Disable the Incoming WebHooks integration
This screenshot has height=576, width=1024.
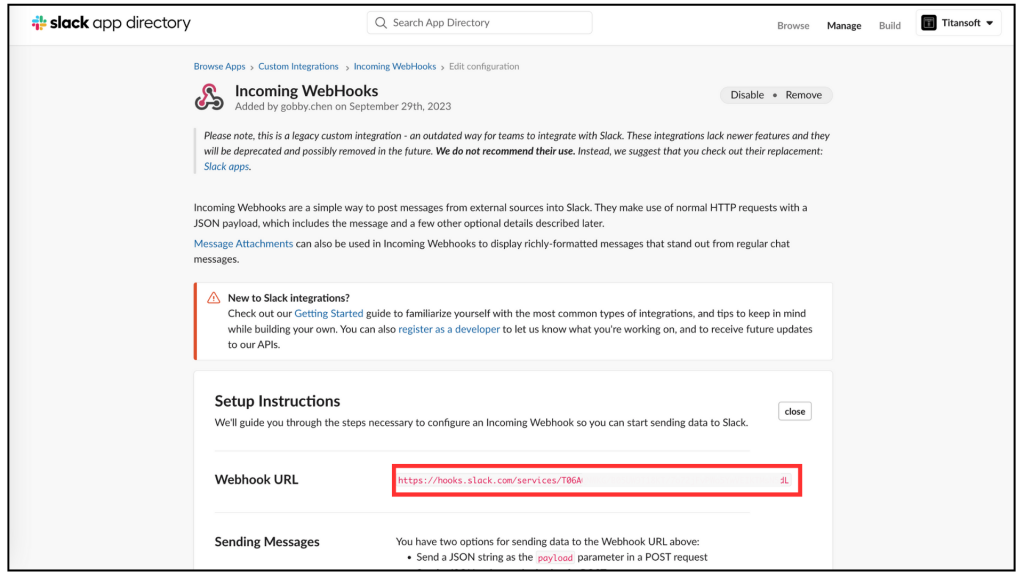(747, 95)
